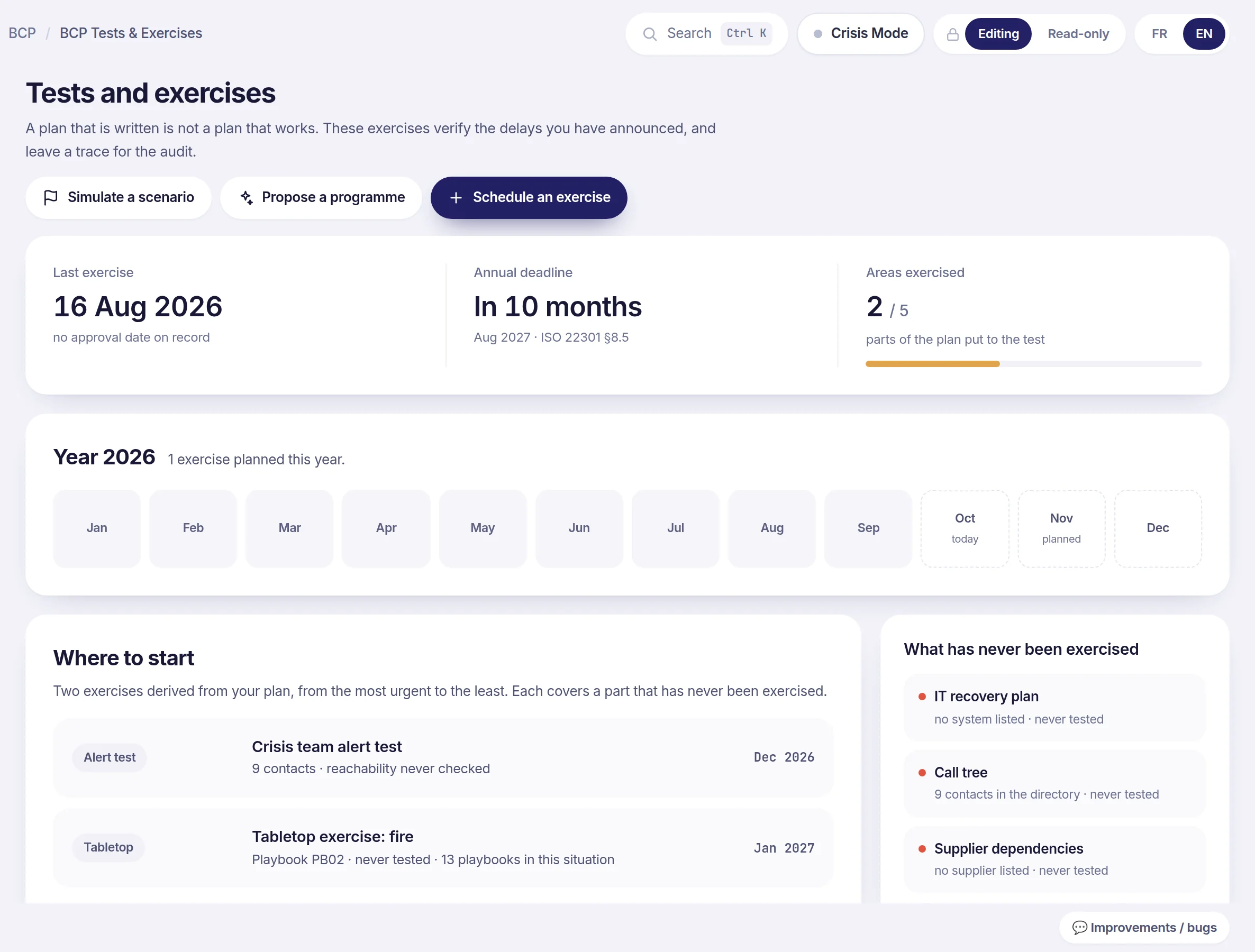Image resolution: width=1255 pixels, height=952 pixels.
Task: Click the sparkle icon on Propose a programme
Action: click(x=246, y=197)
